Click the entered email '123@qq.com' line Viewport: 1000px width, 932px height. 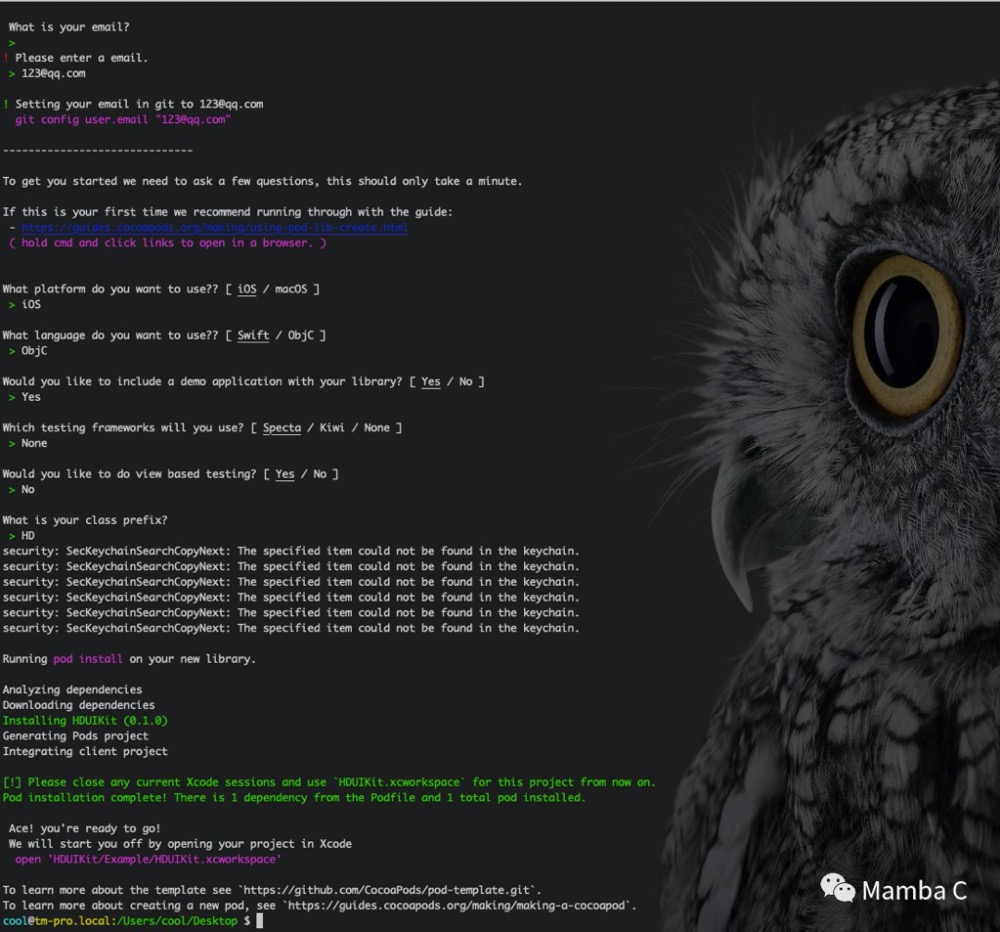click(47, 73)
